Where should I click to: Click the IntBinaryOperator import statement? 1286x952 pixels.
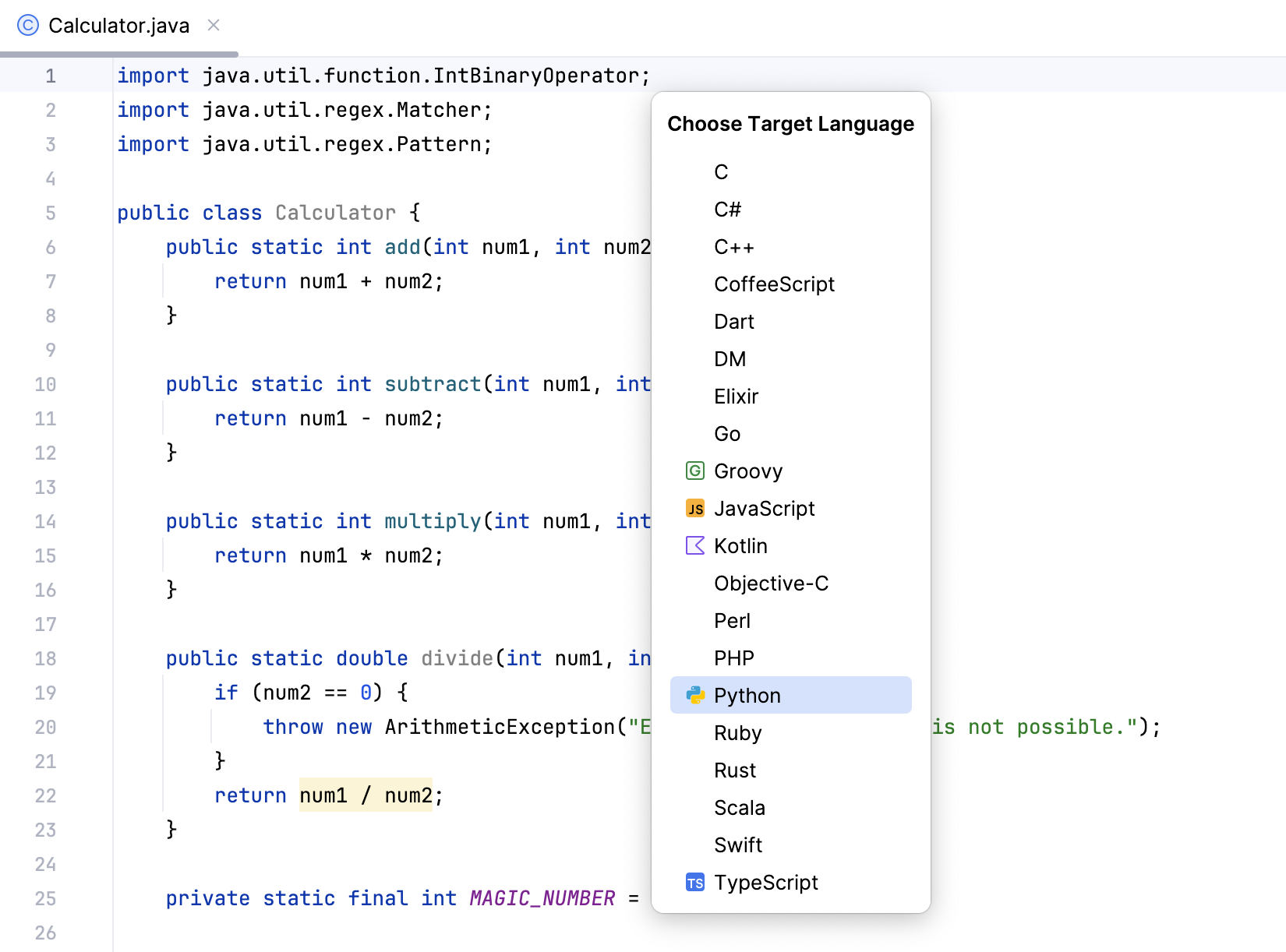(x=383, y=76)
